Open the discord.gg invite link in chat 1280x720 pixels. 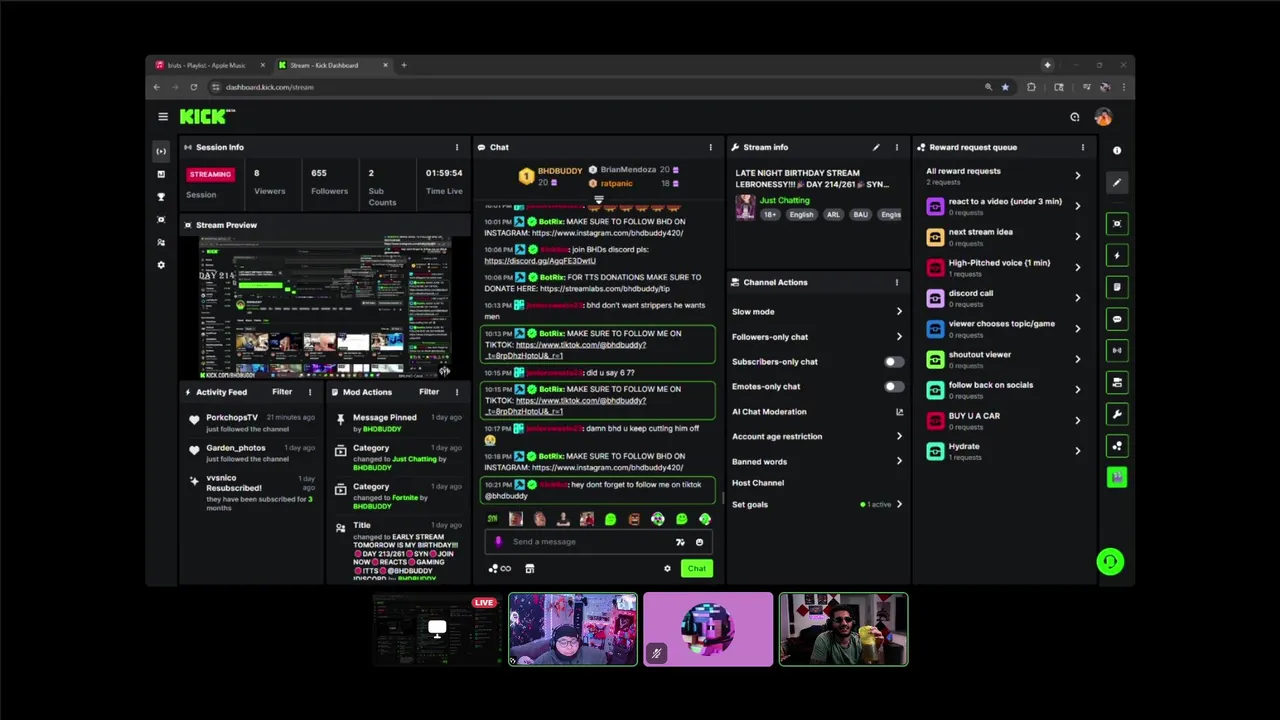click(540, 260)
